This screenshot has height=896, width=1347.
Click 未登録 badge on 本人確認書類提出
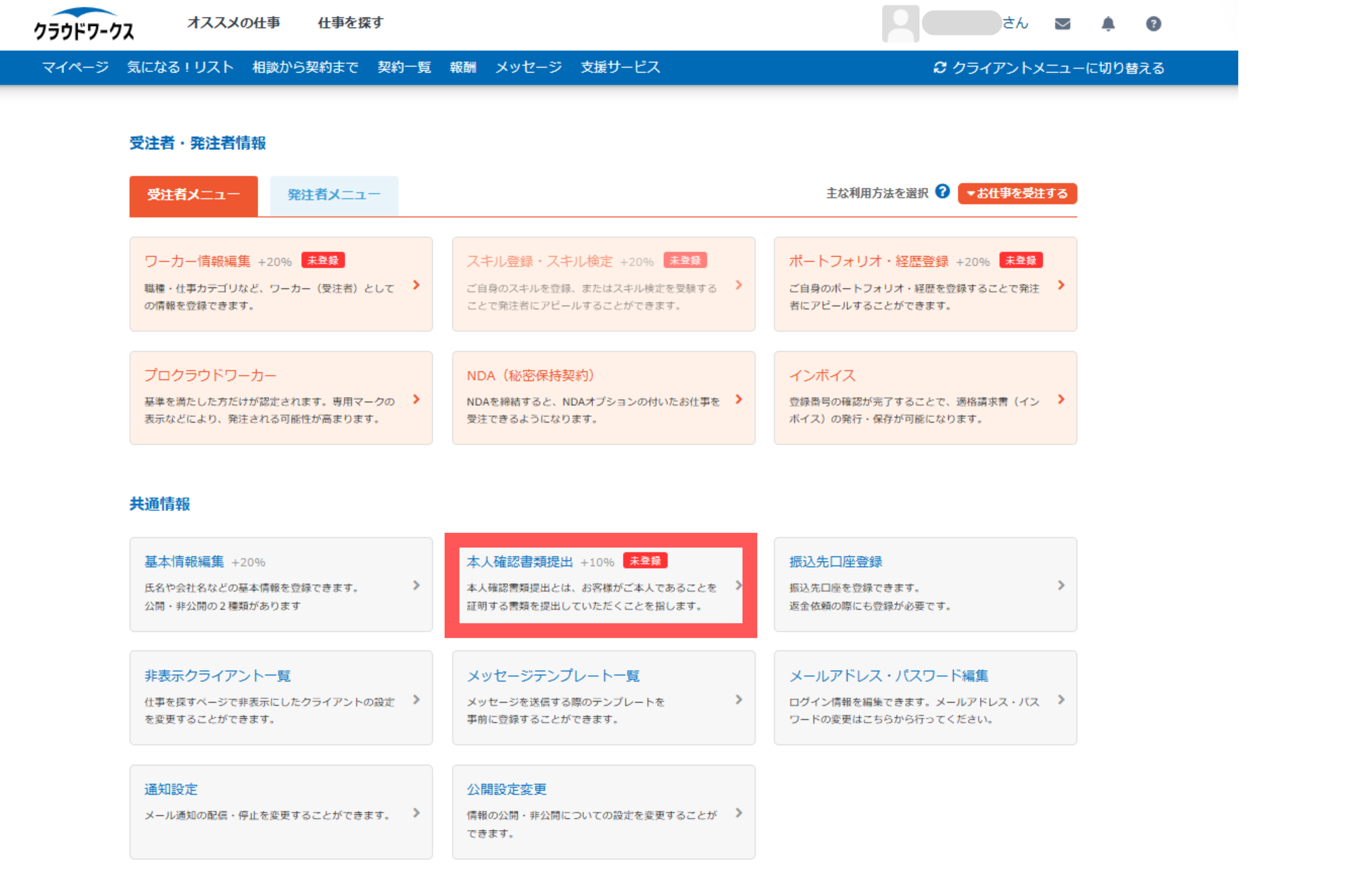point(645,560)
